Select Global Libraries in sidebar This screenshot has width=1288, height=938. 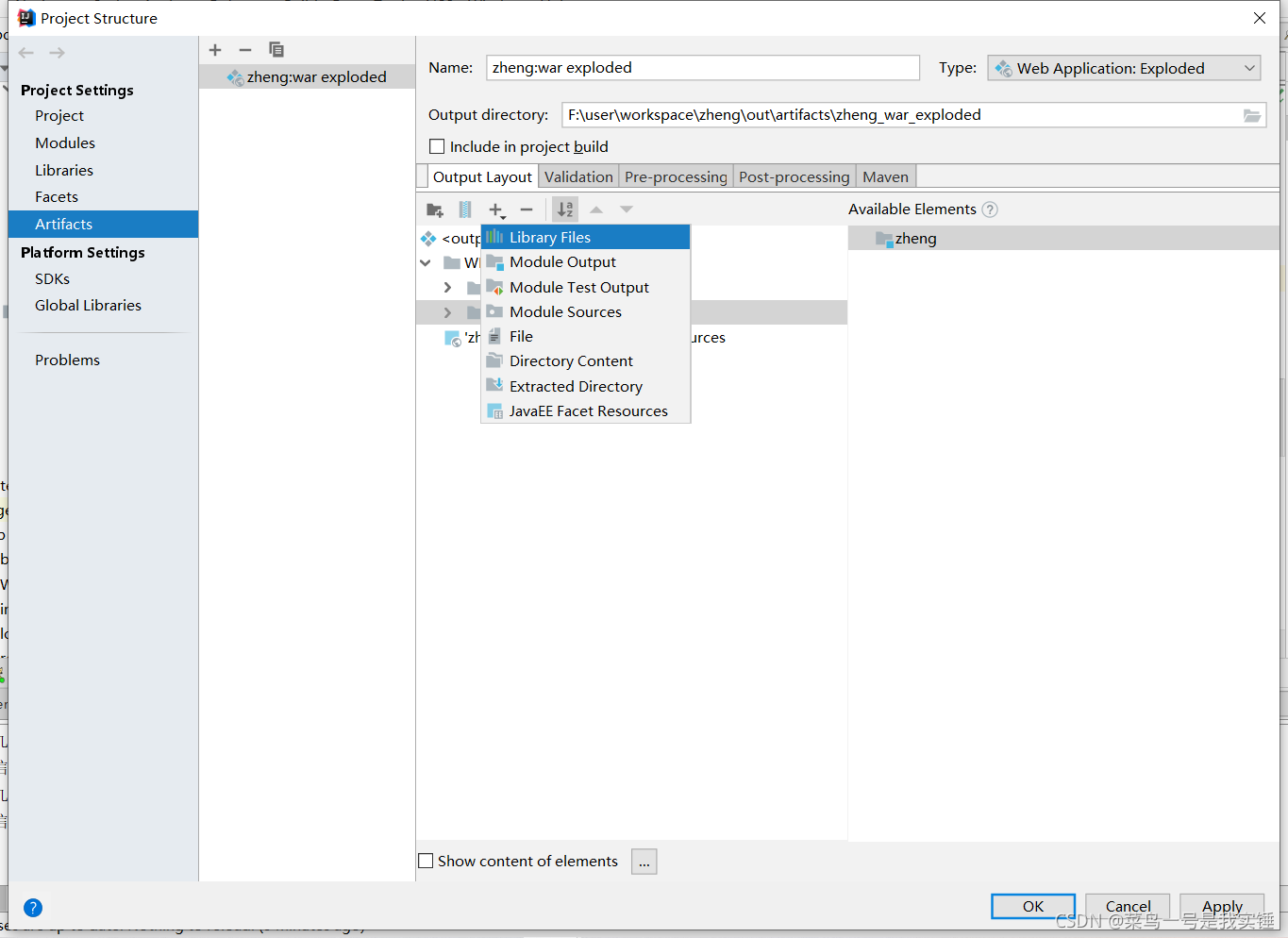88,305
